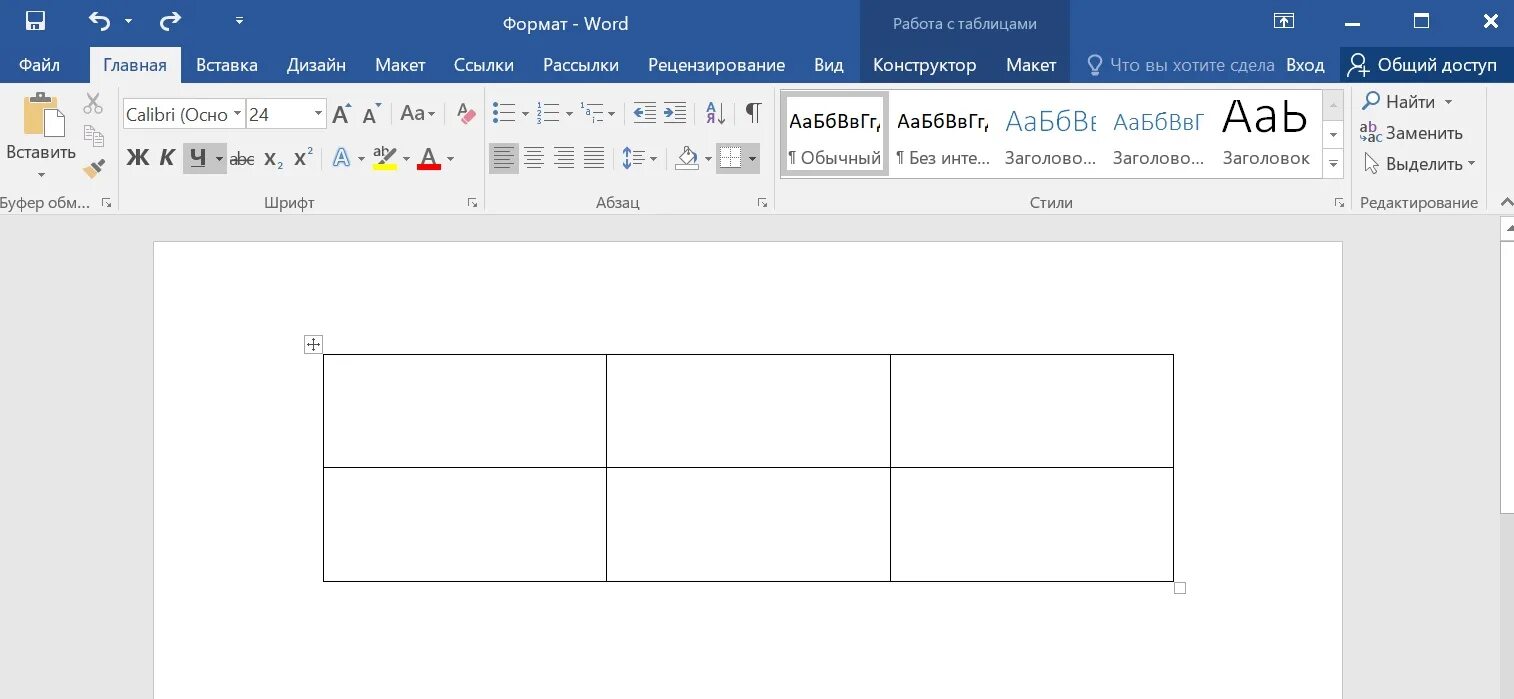Create a multilevel list
This screenshot has width=1514, height=699.
pyautogui.click(x=591, y=113)
